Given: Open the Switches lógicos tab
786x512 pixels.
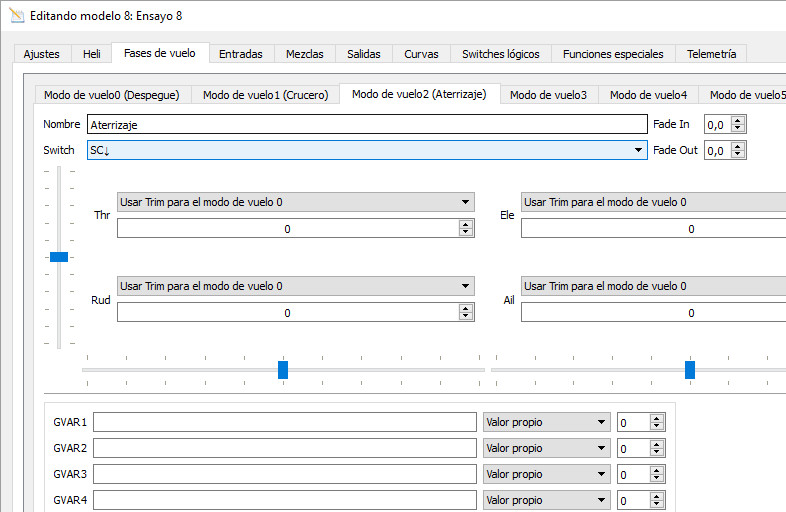Looking at the screenshot, I should tap(500, 54).
